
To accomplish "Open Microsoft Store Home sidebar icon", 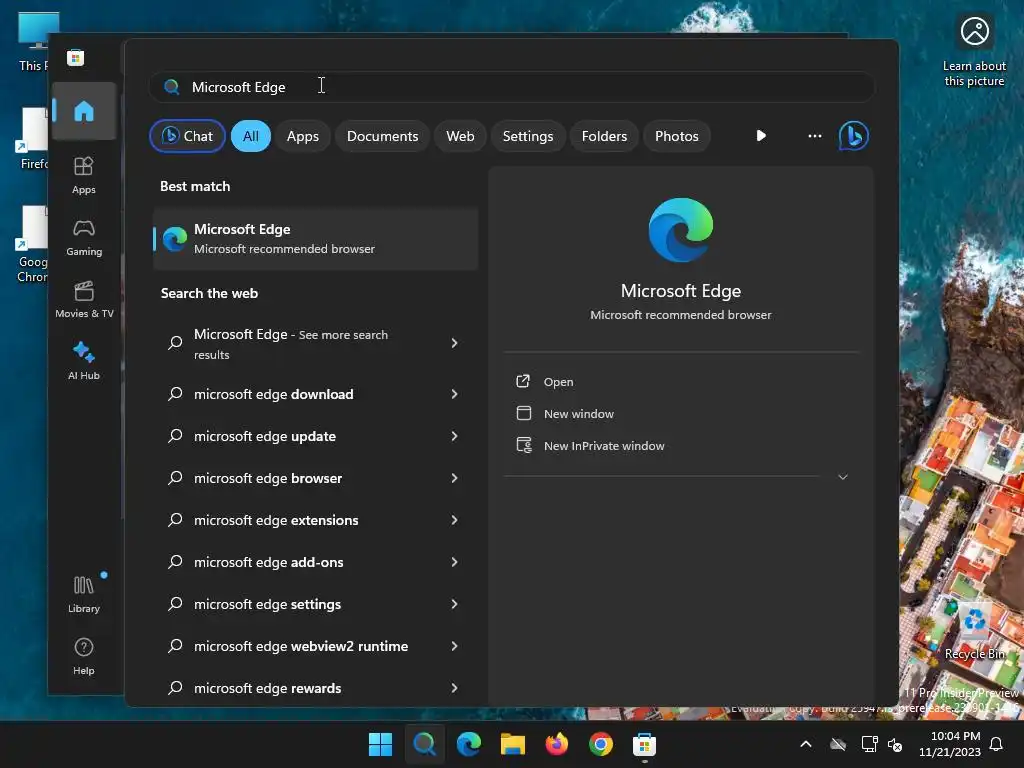I will pos(84,111).
